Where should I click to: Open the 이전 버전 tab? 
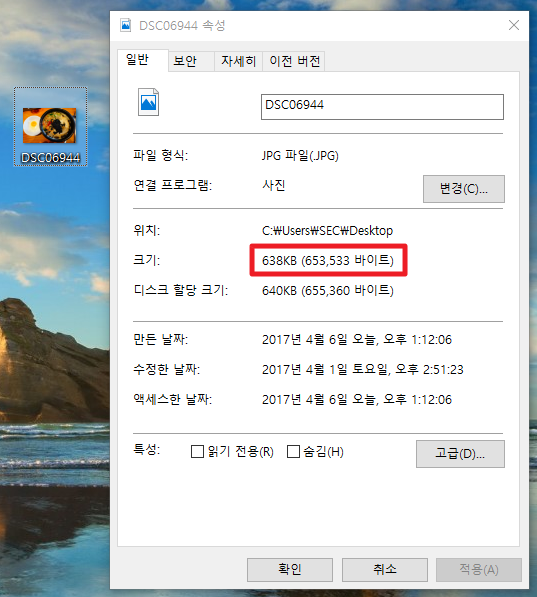[x=294, y=61]
